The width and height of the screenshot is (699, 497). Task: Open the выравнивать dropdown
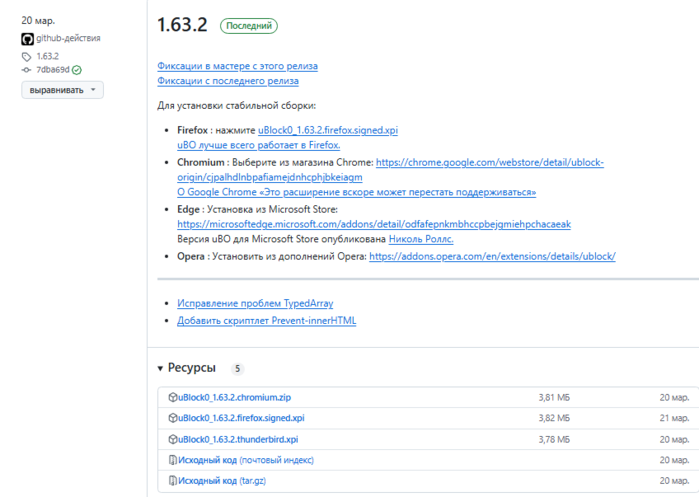tap(62, 90)
